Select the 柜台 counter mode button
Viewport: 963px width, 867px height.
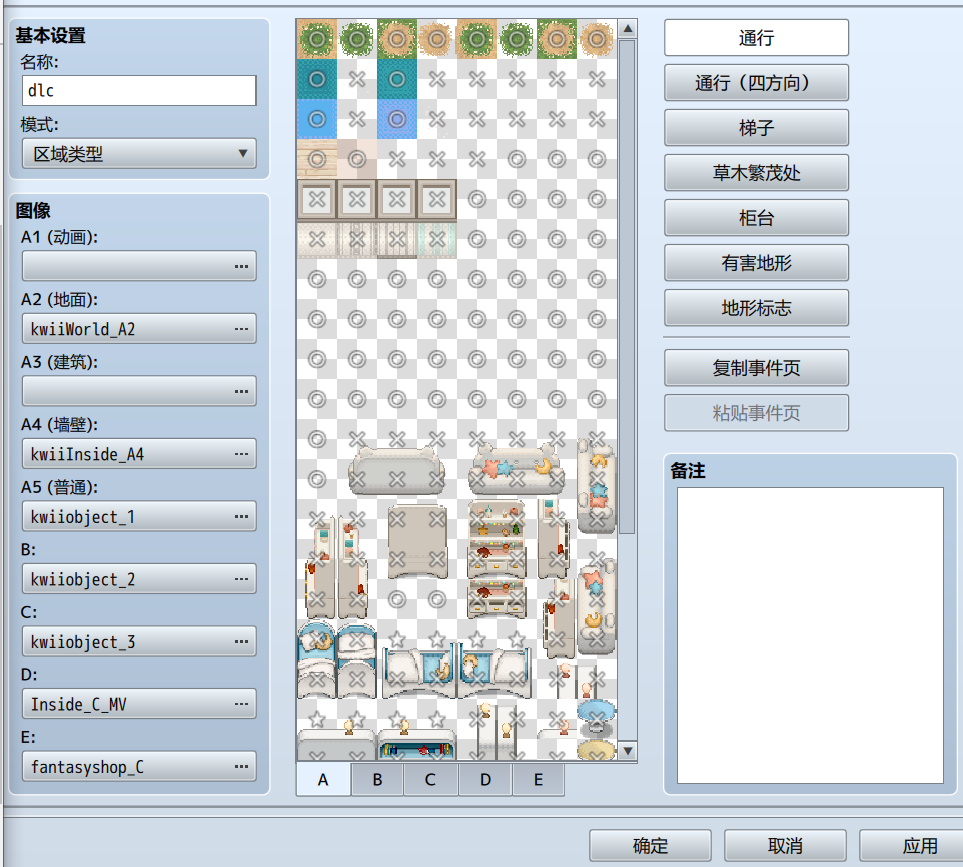pyautogui.click(x=756, y=217)
